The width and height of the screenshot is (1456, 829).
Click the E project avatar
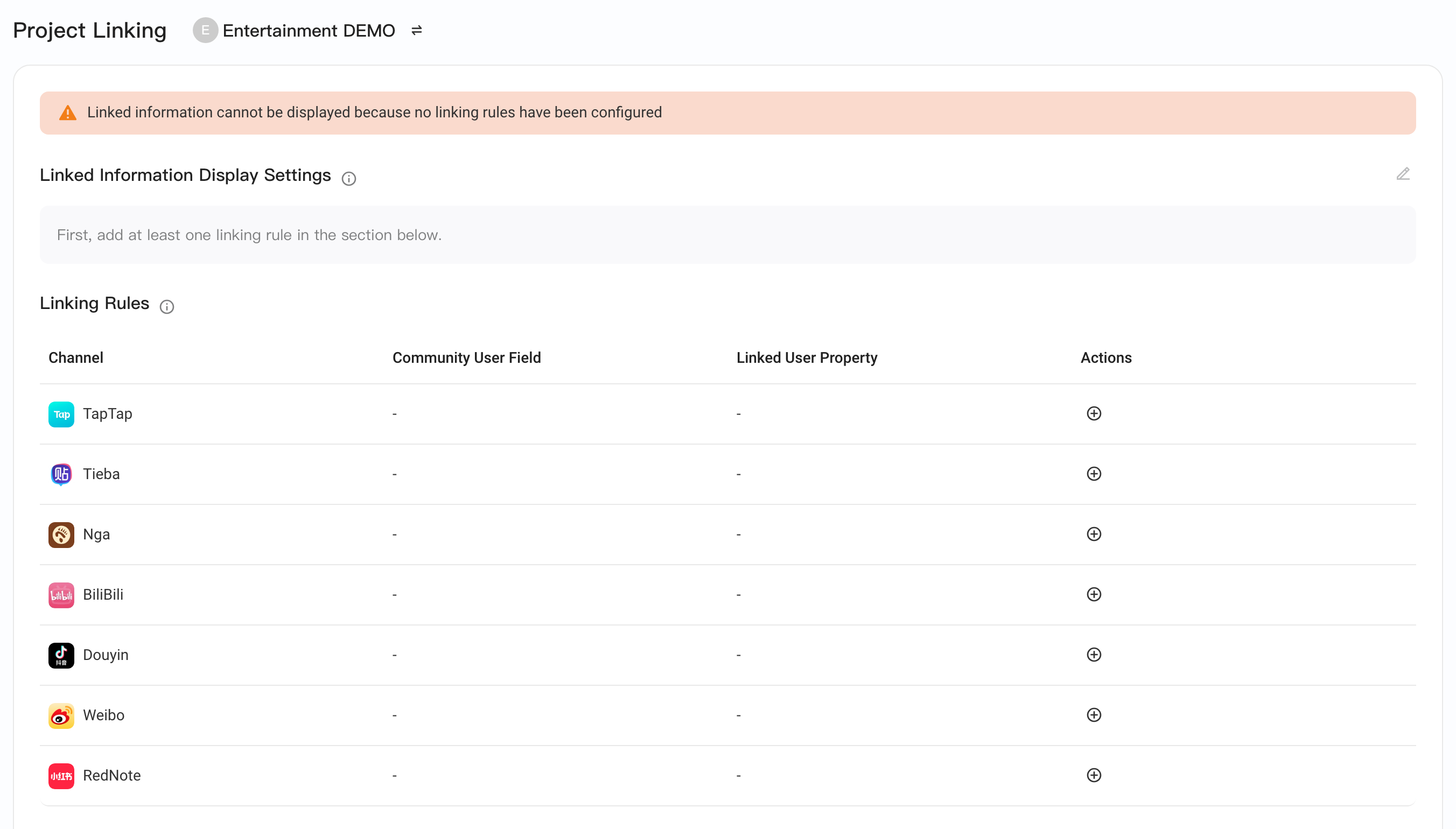[205, 30]
